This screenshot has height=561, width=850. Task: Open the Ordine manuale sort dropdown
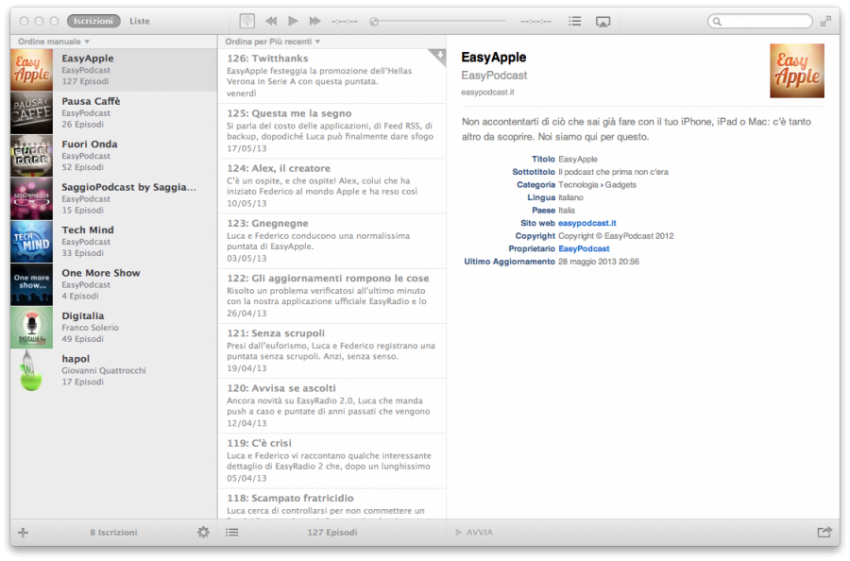(x=54, y=41)
